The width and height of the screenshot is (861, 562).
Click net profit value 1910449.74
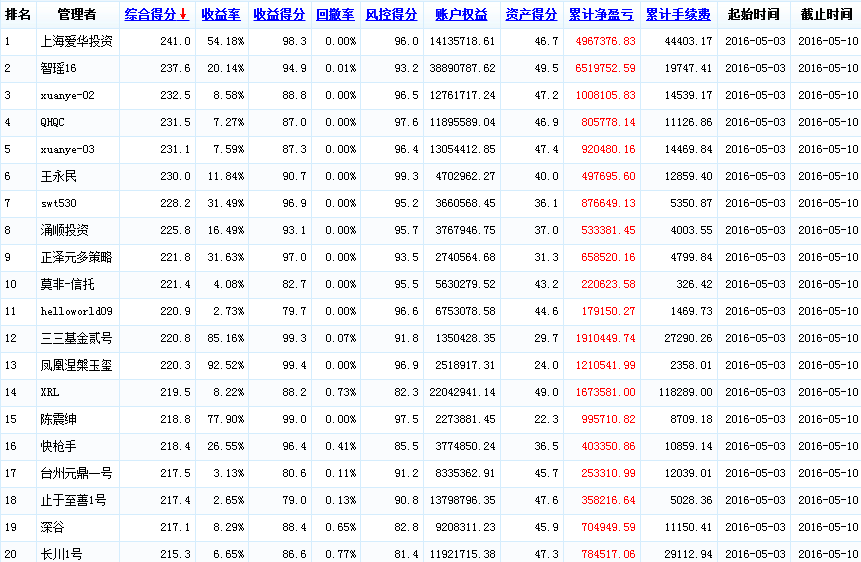[x=605, y=338]
